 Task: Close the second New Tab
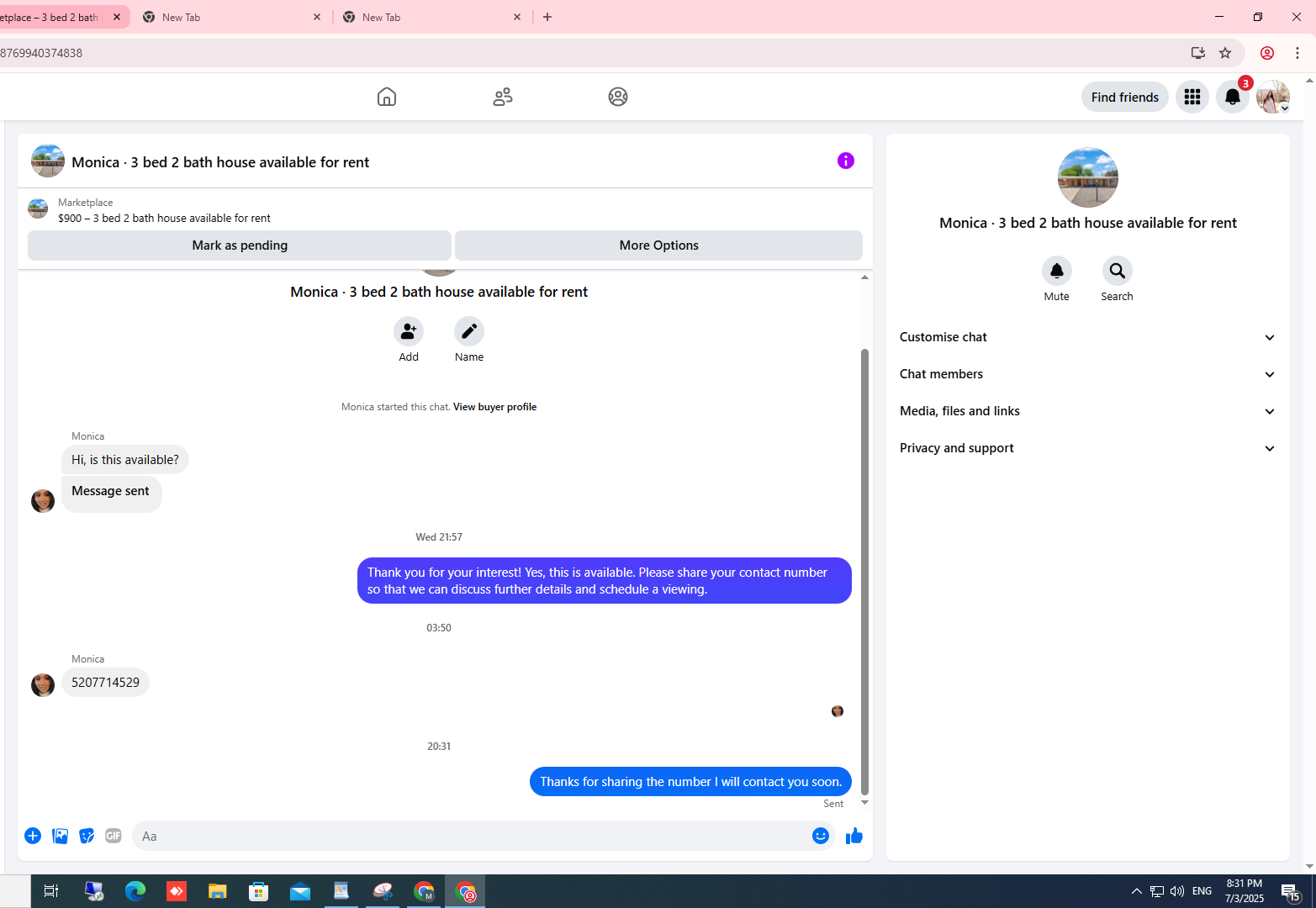coord(317,17)
